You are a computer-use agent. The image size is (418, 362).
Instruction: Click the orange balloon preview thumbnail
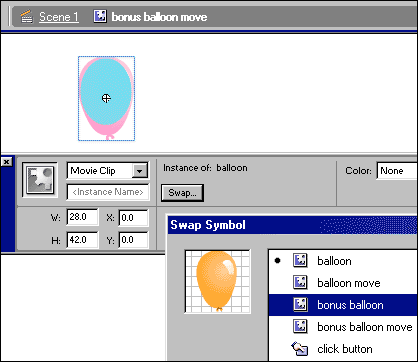pyautogui.click(x=217, y=282)
